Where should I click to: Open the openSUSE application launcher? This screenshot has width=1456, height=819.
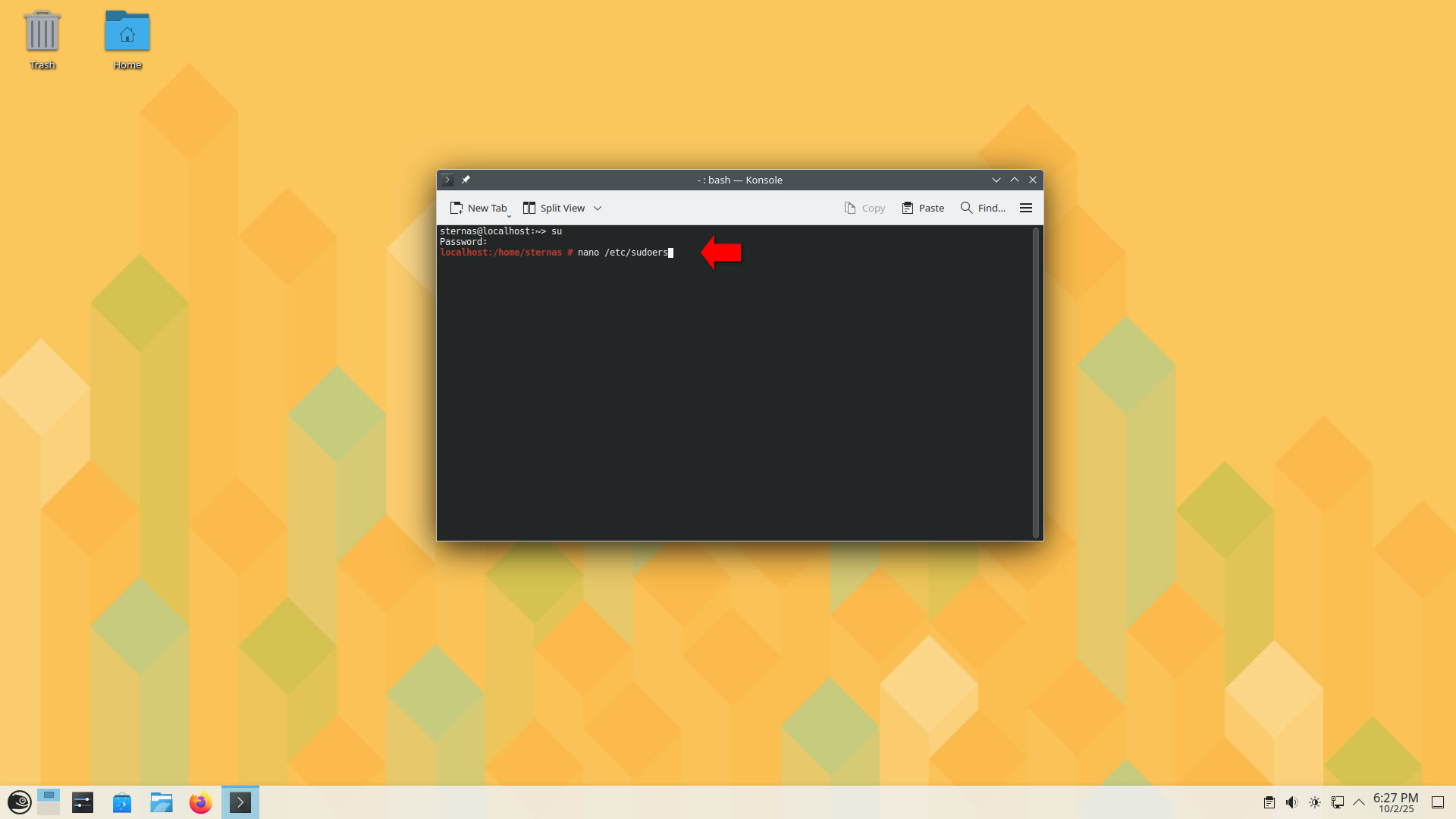[x=19, y=802]
